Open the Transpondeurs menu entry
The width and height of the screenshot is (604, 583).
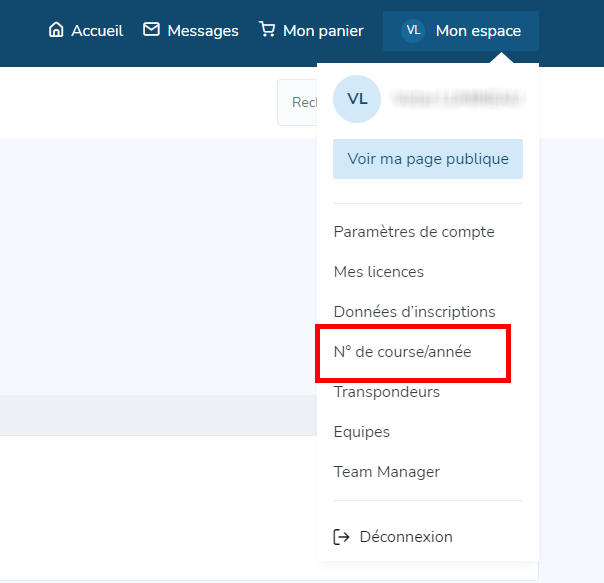[x=387, y=392]
